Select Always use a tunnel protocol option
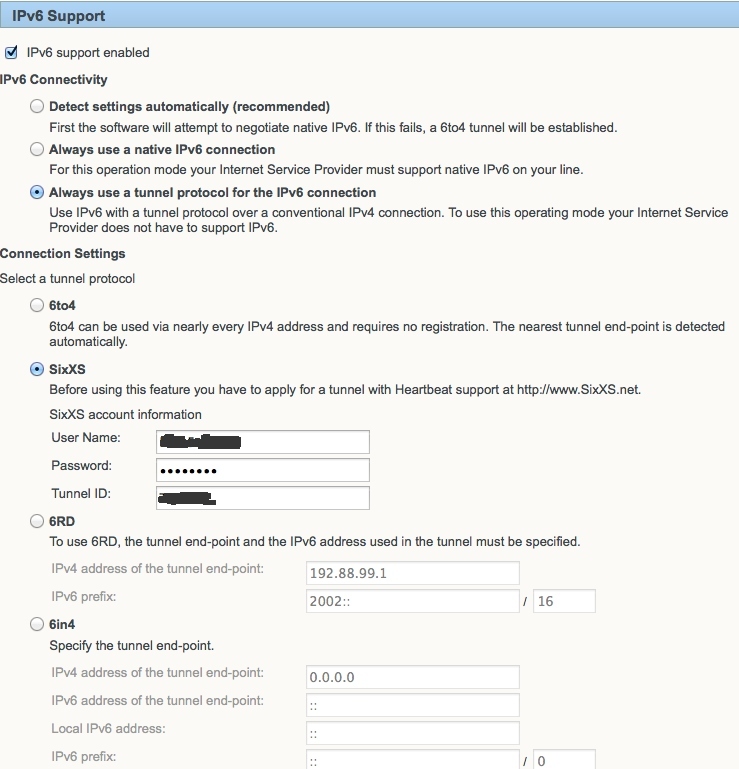Screen dimensions: 739x769 point(37,192)
